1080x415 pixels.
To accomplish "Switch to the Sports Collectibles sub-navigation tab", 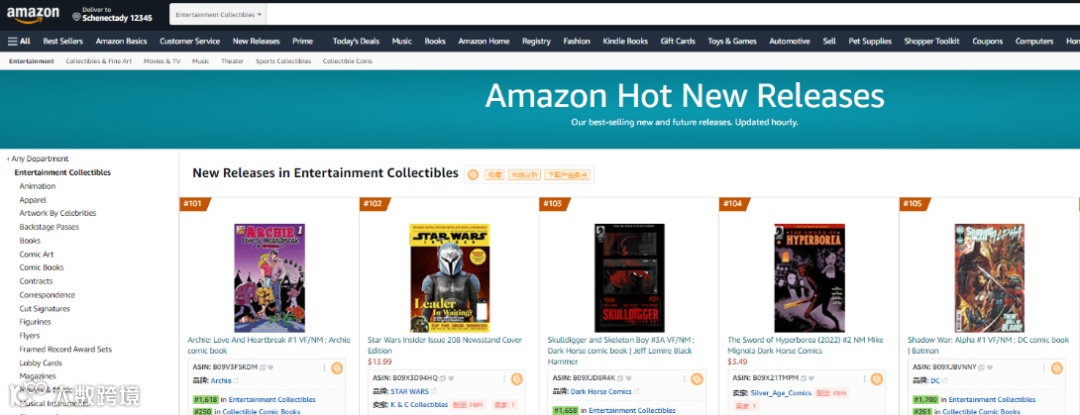I will click(283, 61).
